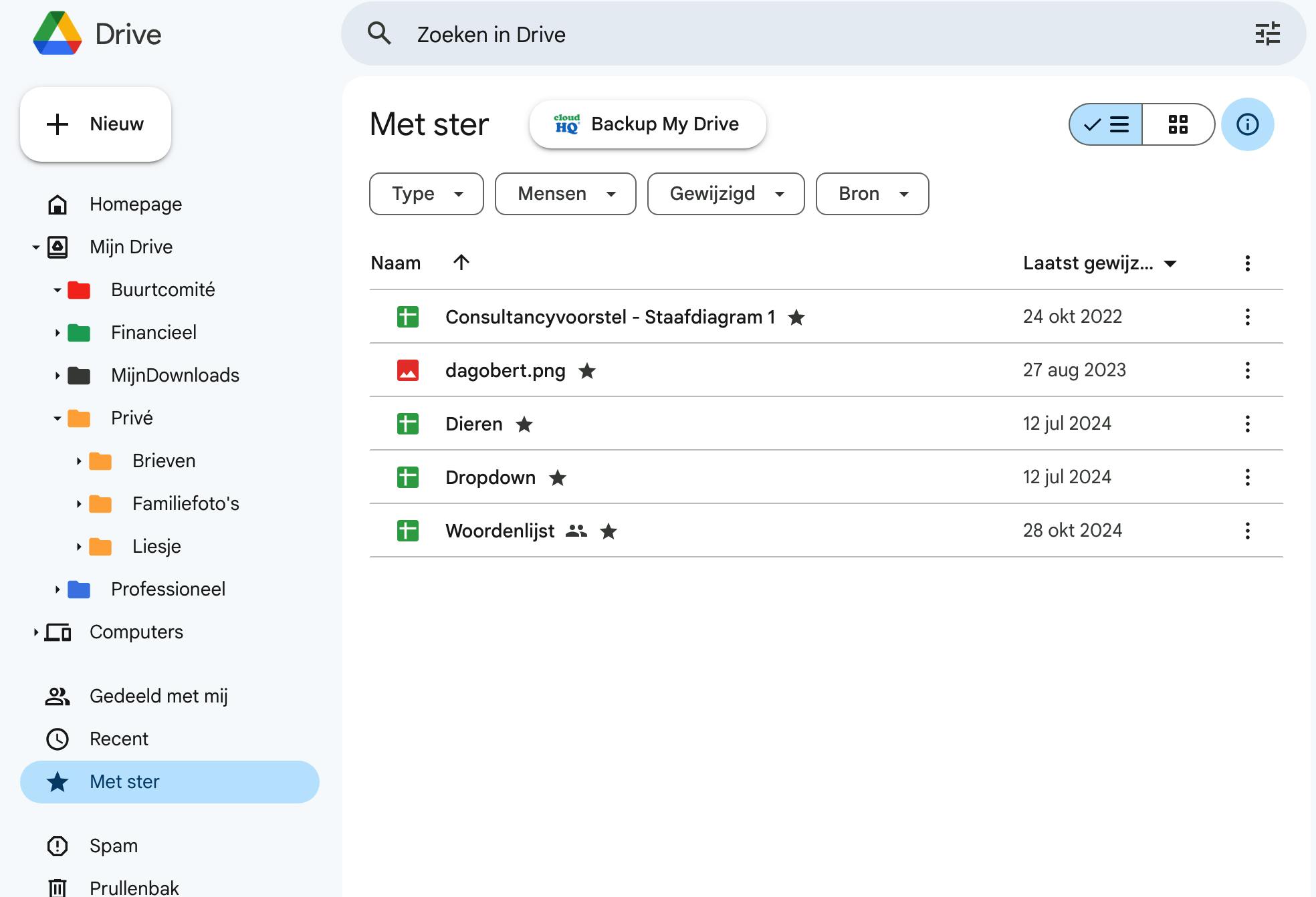
Task: Open column header more options menu
Action: [1247, 263]
